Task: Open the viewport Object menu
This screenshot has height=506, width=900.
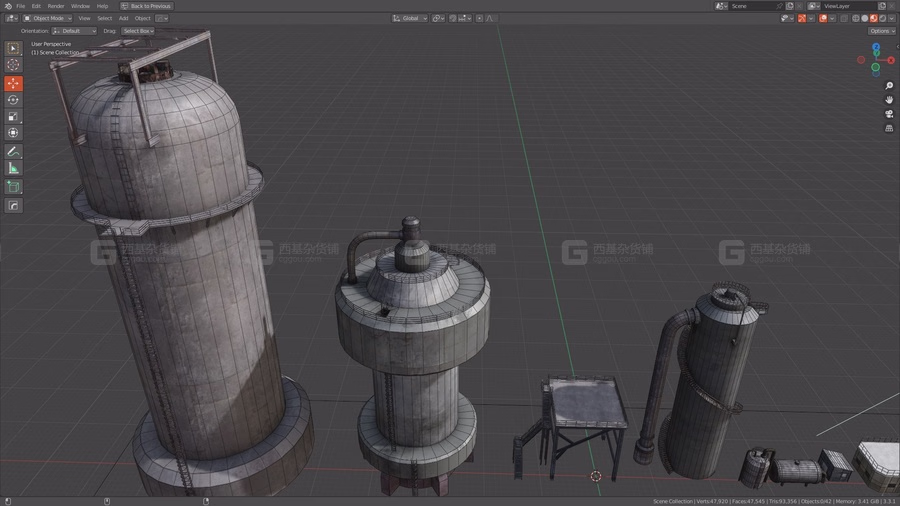Action: pos(142,18)
